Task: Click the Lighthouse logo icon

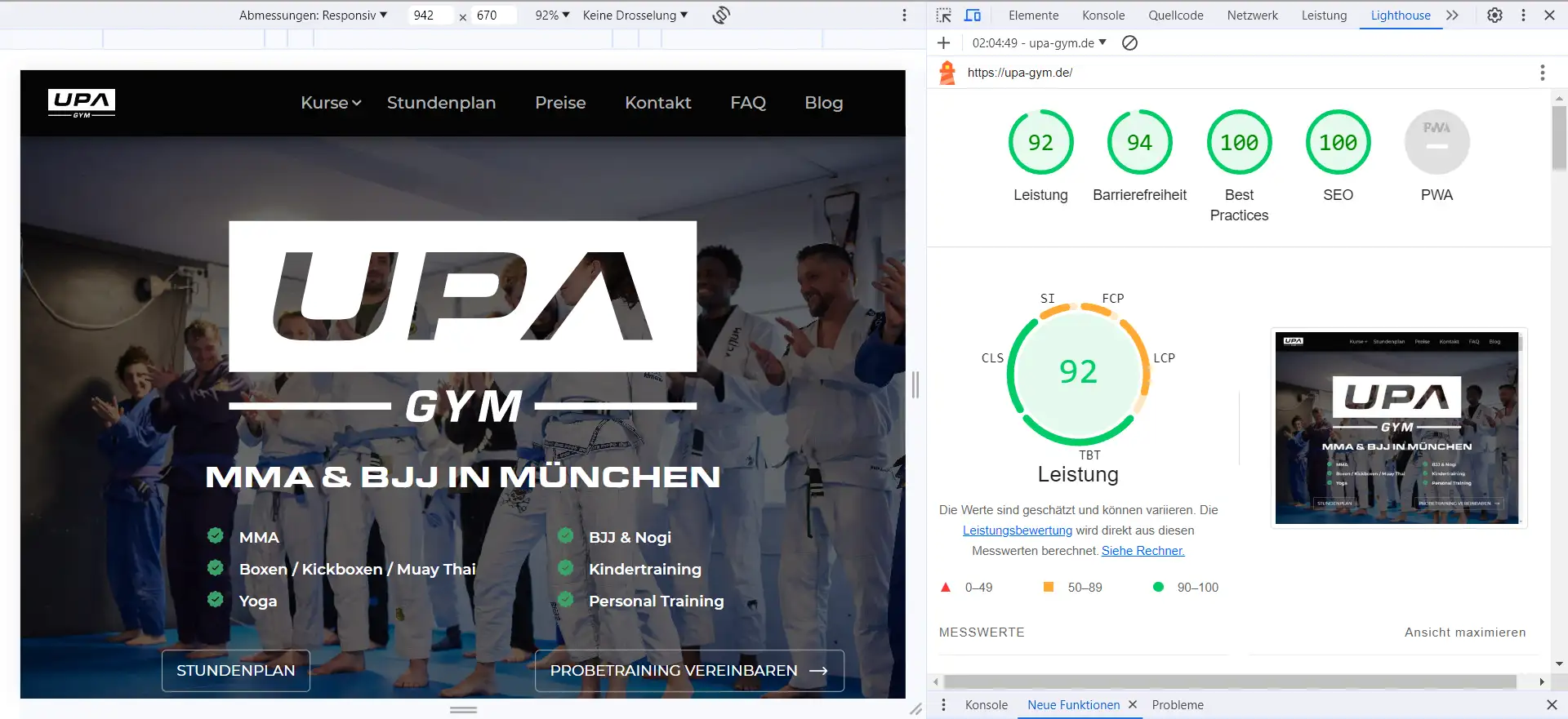Action: point(947,73)
